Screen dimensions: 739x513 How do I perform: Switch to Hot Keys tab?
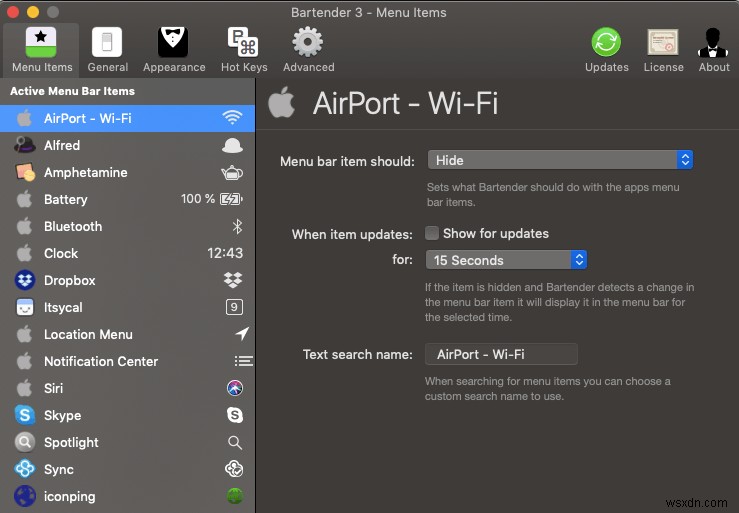(244, 50)
